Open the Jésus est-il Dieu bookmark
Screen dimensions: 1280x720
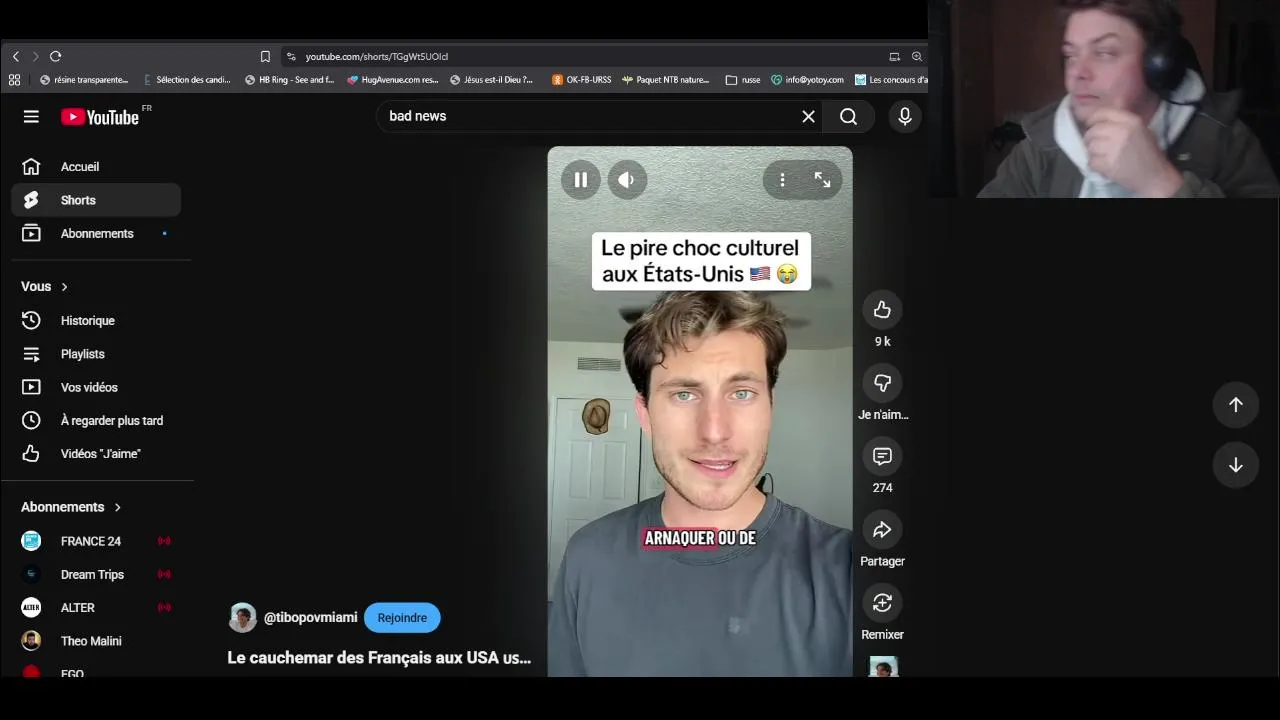pyautogui.click(x=492, y=80)
